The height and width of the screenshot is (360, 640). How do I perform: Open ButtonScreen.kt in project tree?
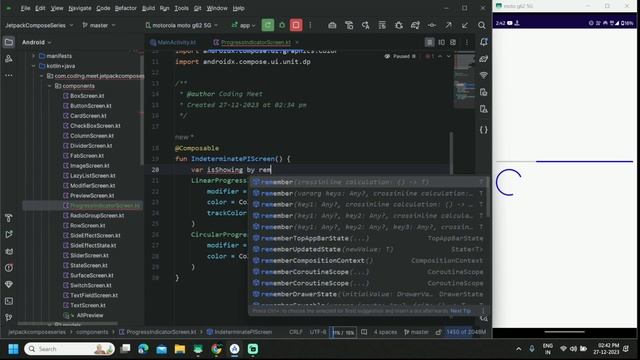pyautogui.click(x=90, y=106)
